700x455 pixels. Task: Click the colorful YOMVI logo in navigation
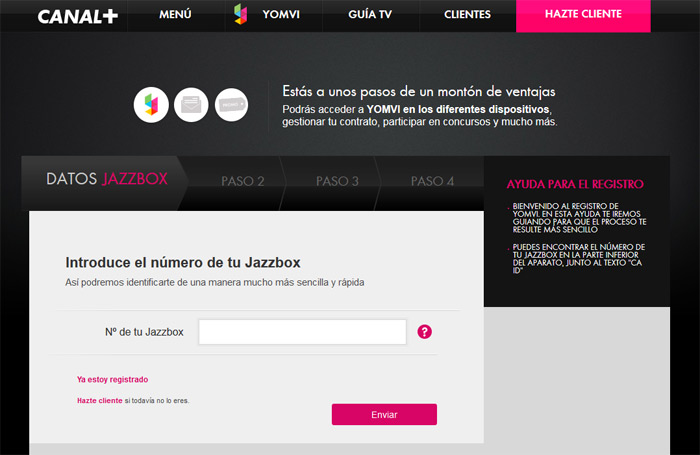241,14
